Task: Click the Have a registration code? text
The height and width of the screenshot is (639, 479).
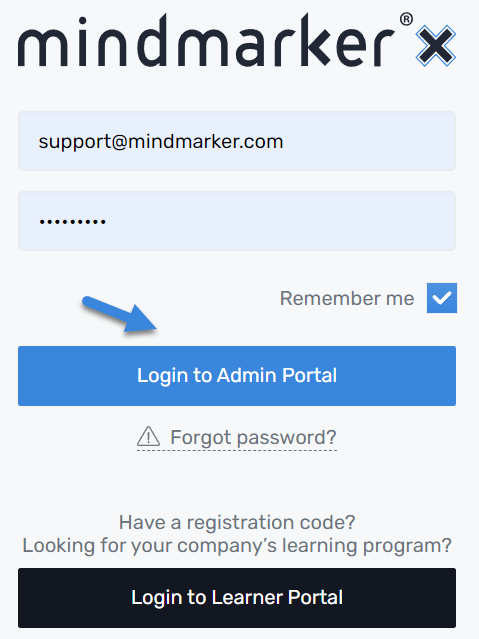Action: tap(237, 522)
